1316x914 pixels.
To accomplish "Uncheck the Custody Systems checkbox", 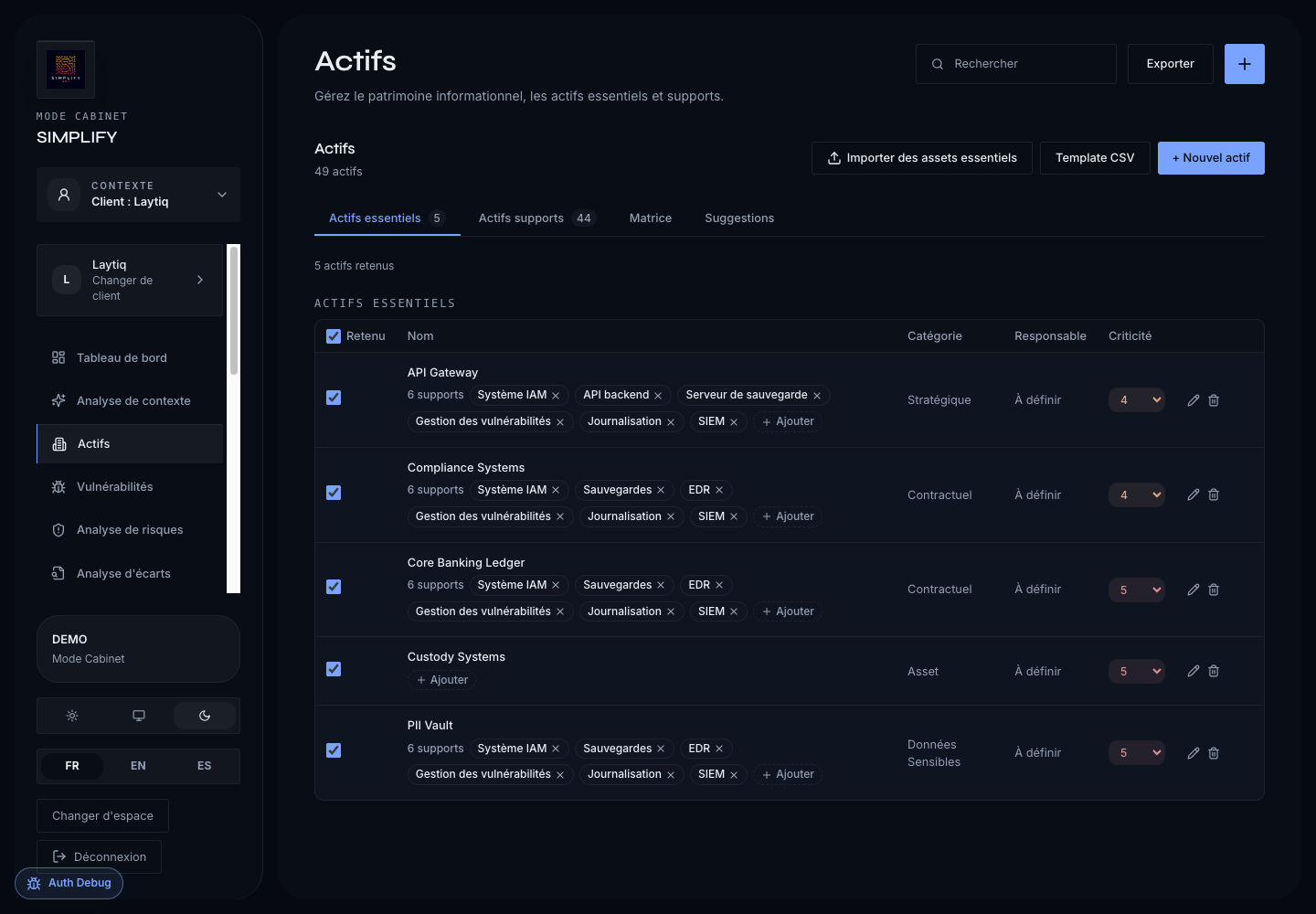I will [x=334, y=669].
